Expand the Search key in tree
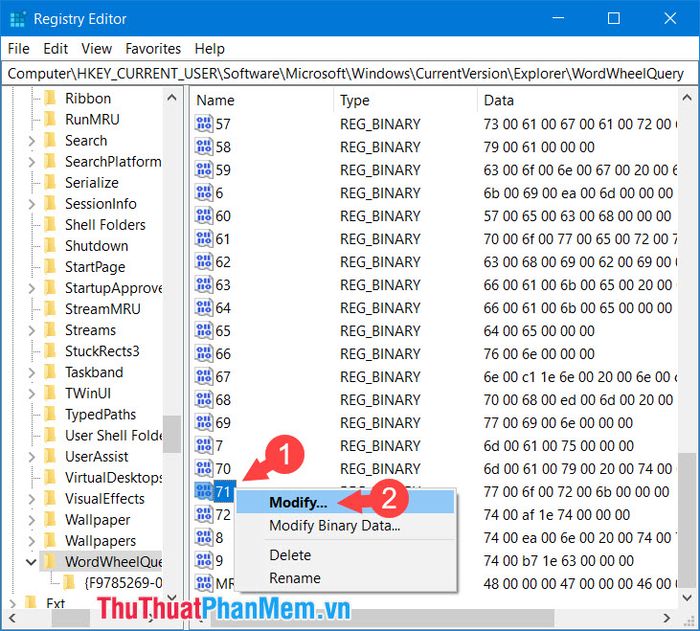 pos(31,141)
